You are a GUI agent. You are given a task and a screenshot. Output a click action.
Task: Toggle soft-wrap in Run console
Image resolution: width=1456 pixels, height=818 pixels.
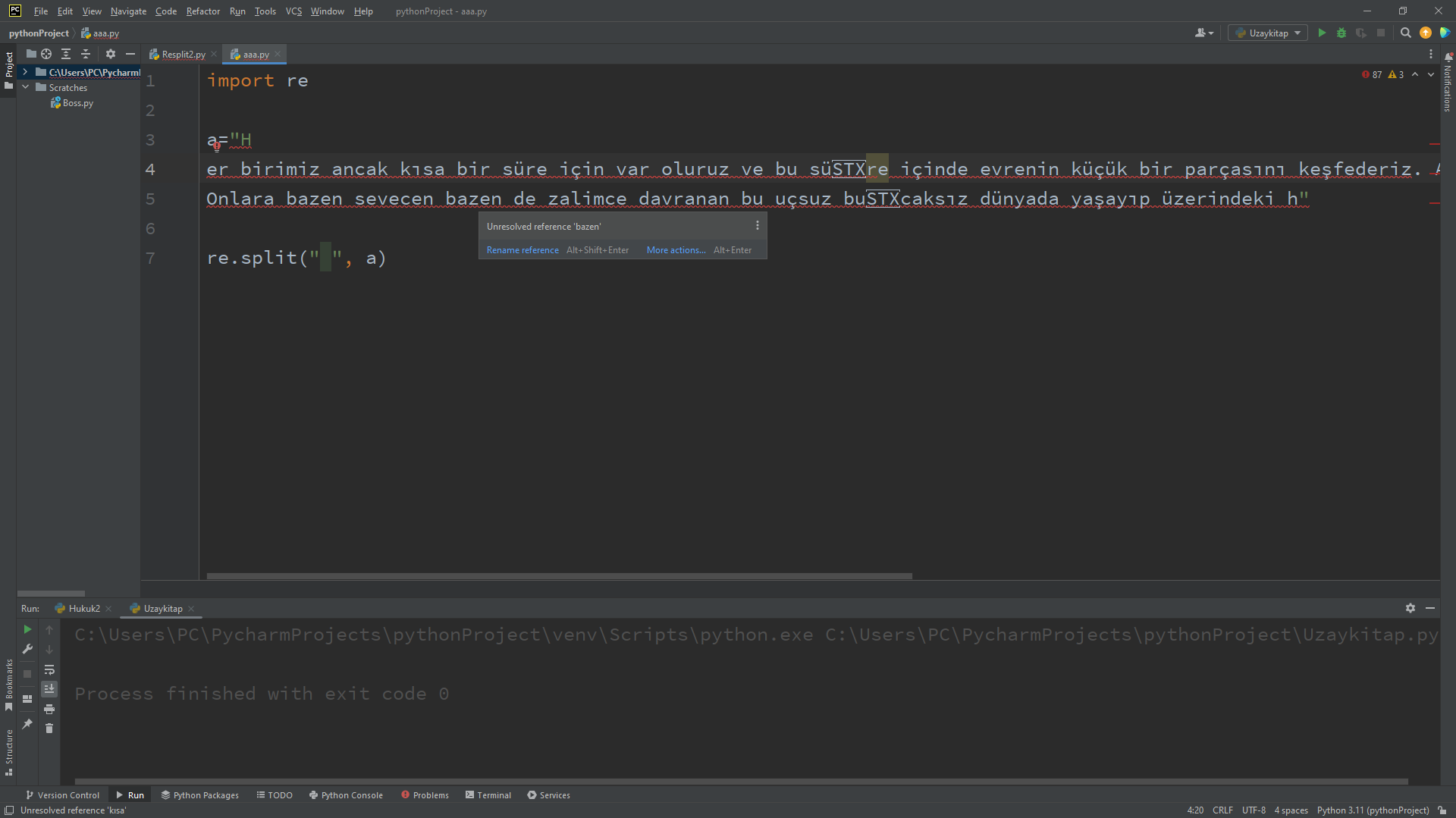[x=49, y=669]
